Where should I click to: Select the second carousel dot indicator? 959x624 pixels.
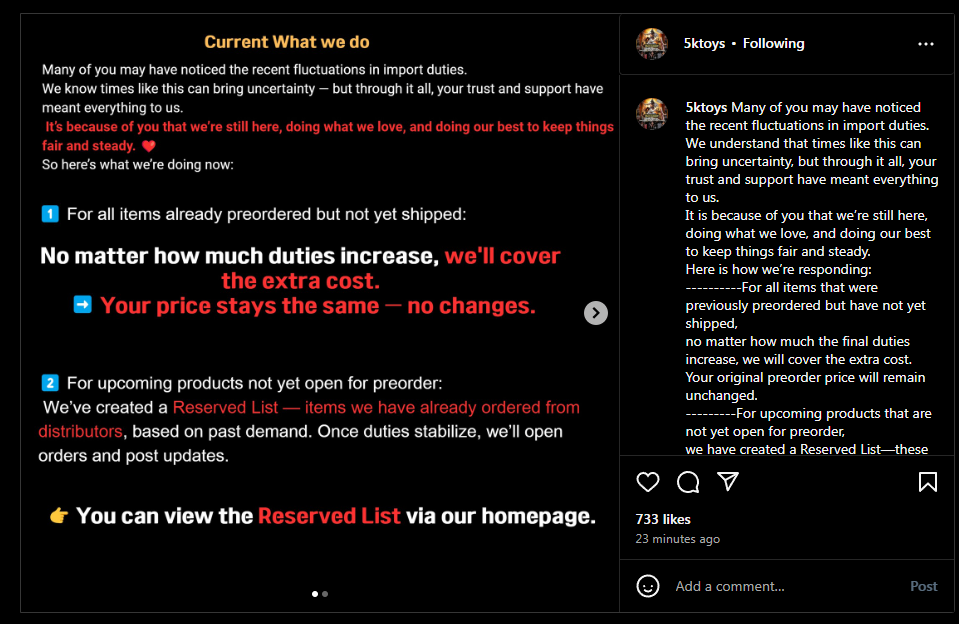325,594
